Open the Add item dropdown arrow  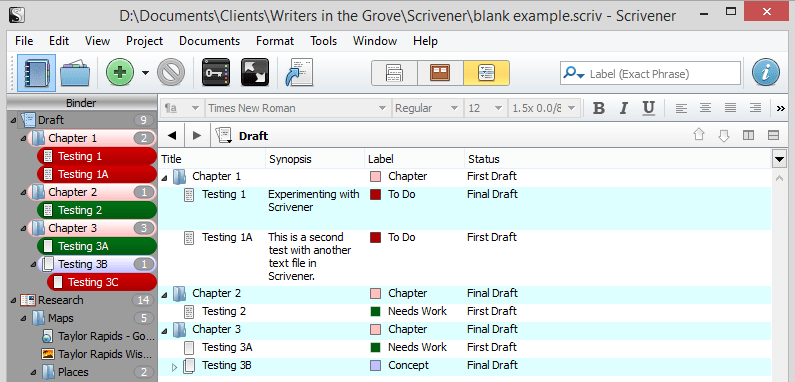[146, 74]
